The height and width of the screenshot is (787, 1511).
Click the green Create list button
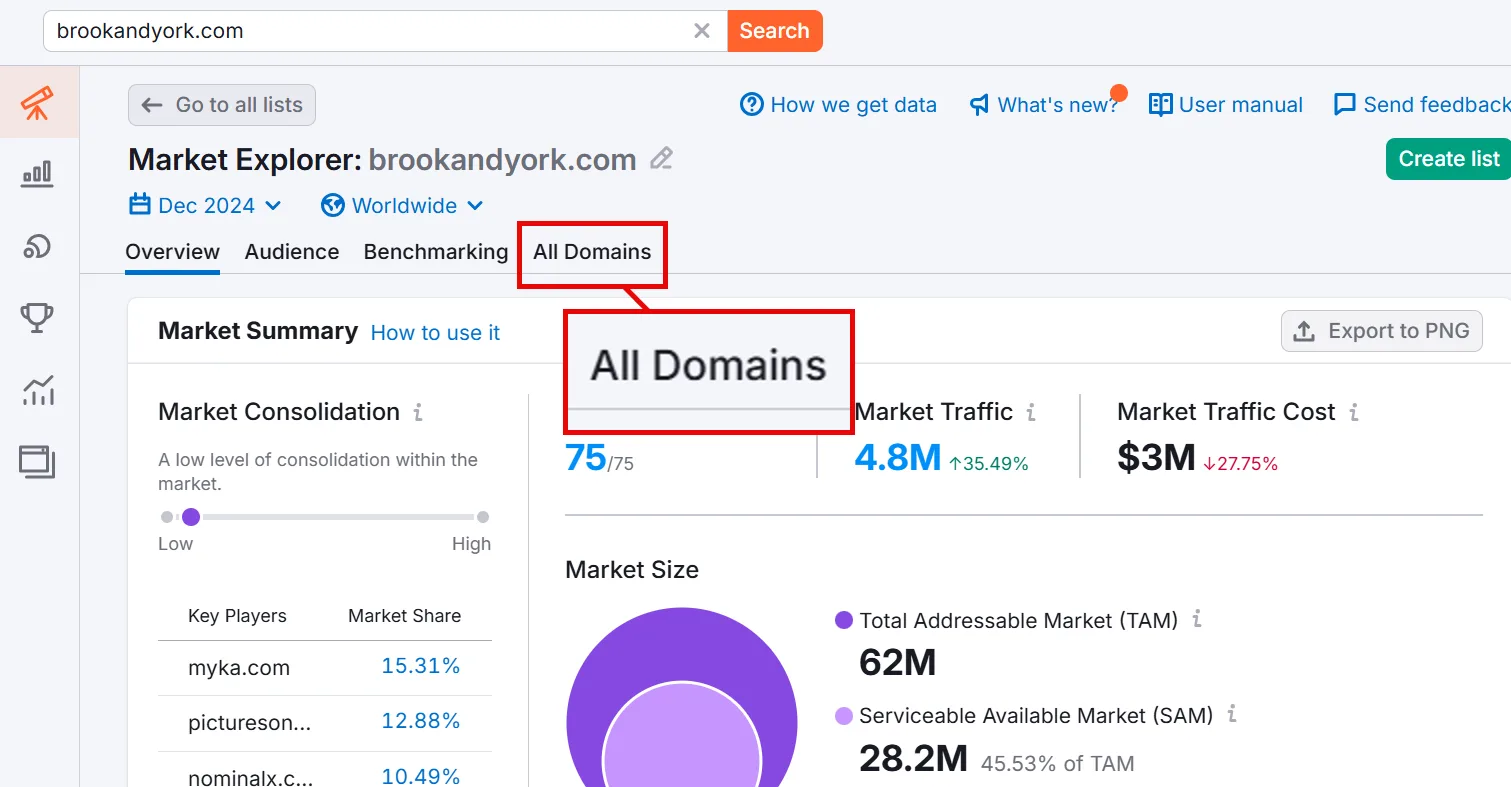point(1448,159)
